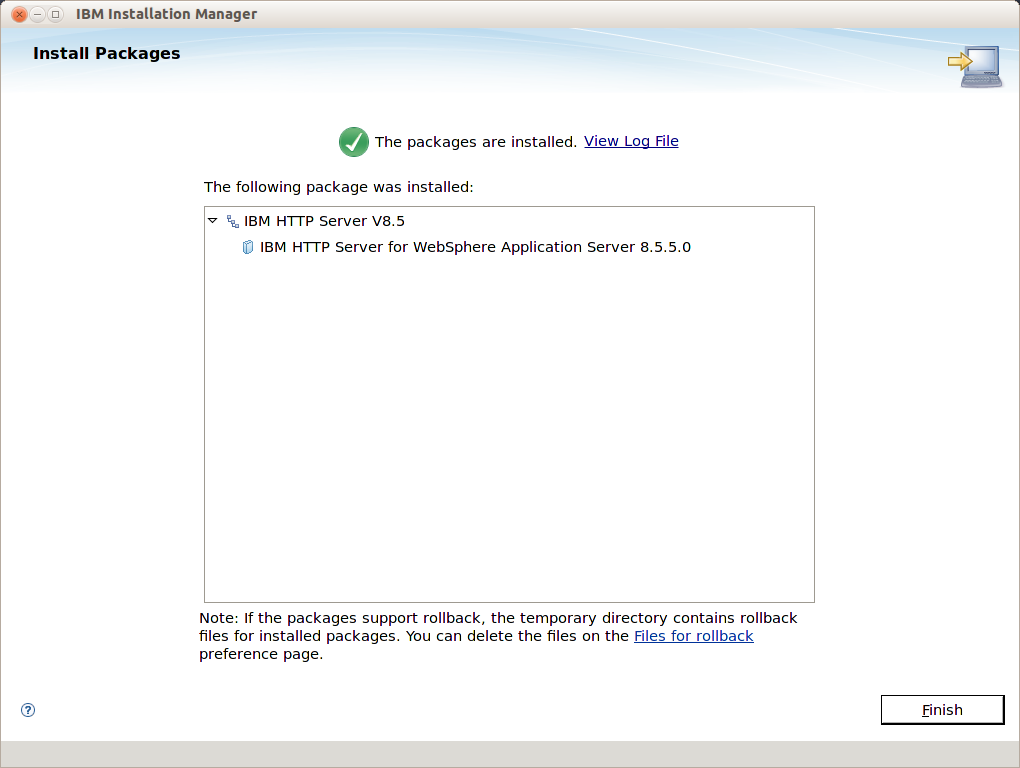Open the Files for rollback link
This screenshot has height=768, width=1020.
coord(693,636)
